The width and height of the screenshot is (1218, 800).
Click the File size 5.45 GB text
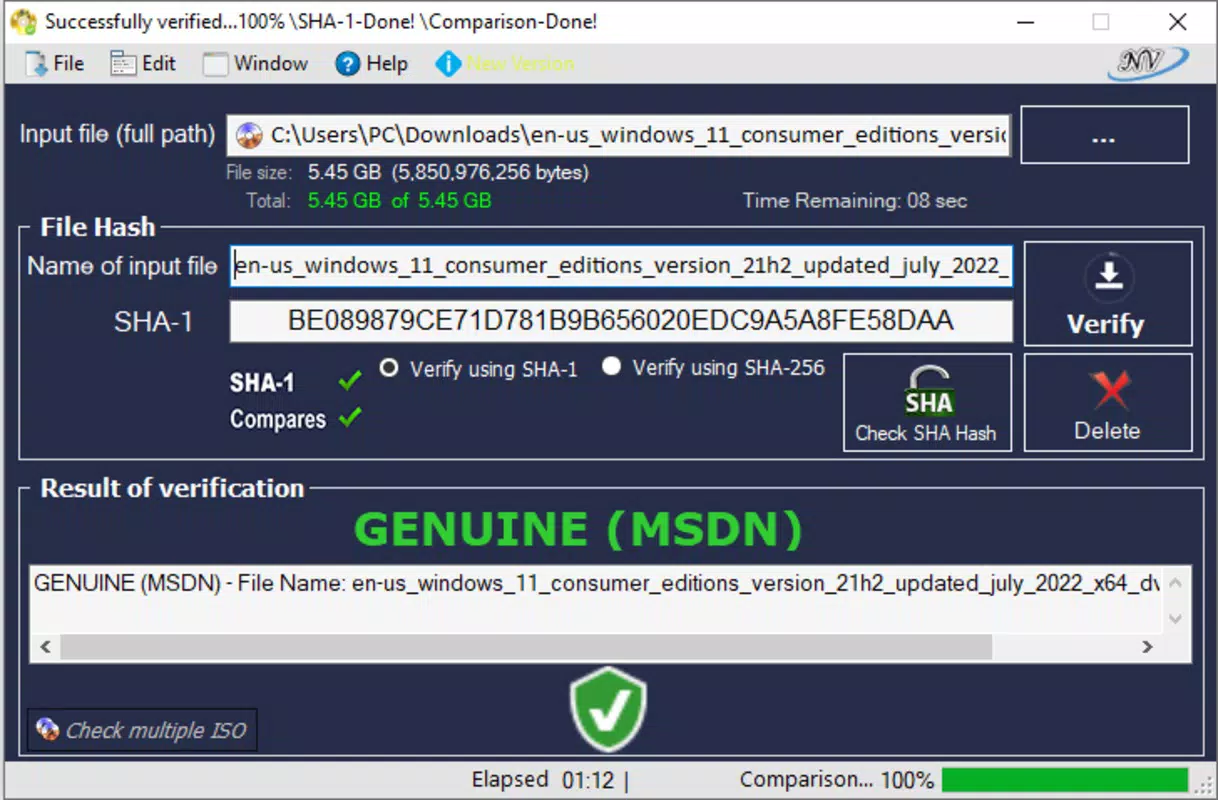(448, 172)
